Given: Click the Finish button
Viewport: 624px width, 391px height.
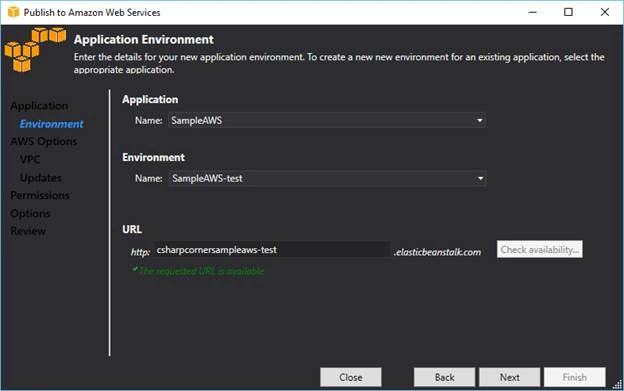Looking at the screenshot, I should 575,377.
